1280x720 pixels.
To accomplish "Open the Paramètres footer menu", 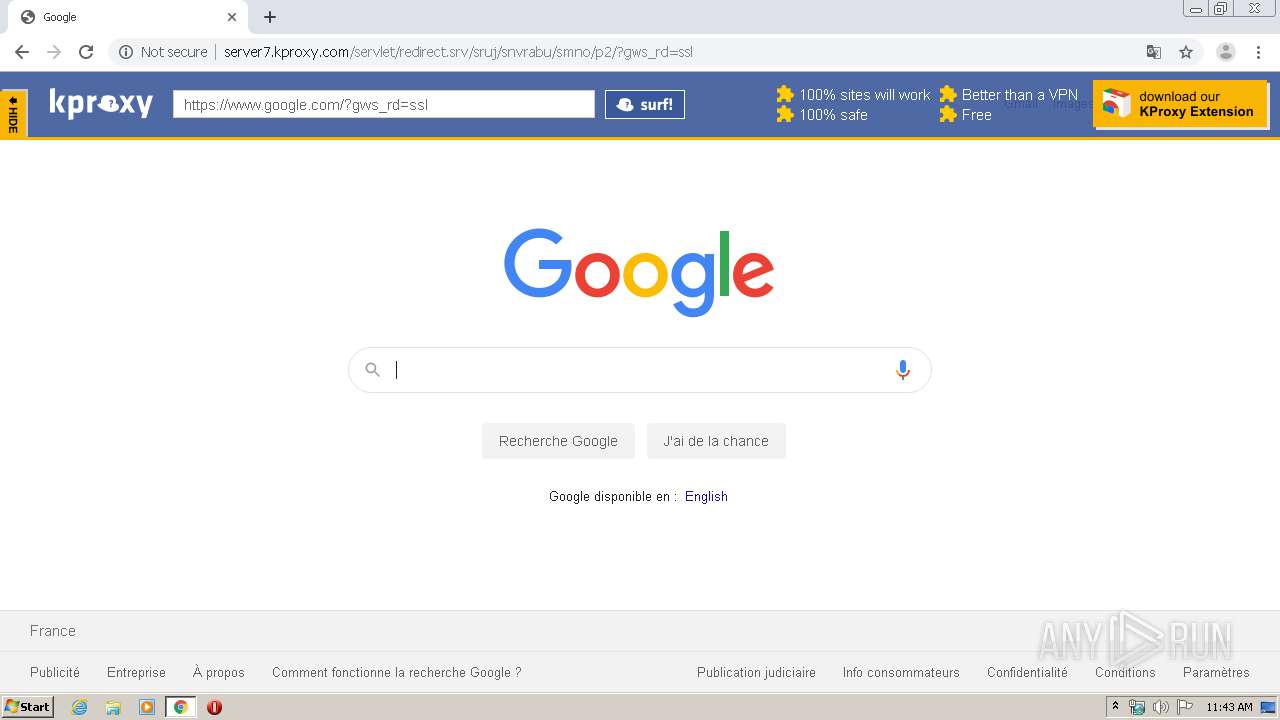I will click(1216, 673).
